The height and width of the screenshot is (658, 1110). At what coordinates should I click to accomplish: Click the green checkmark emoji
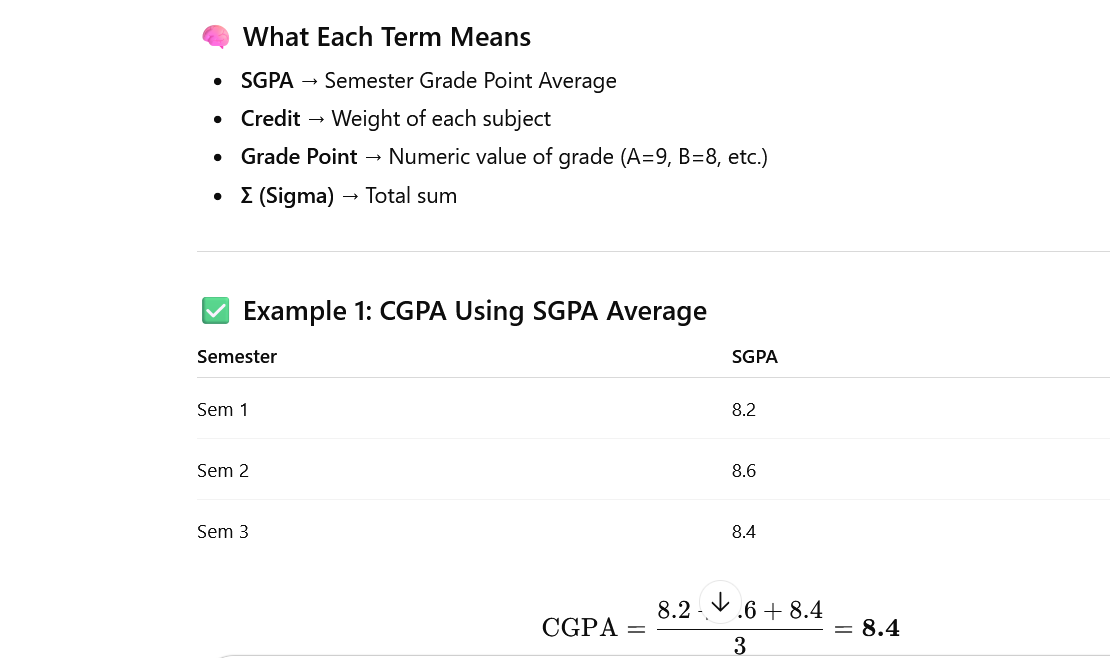tap(215, 311)
